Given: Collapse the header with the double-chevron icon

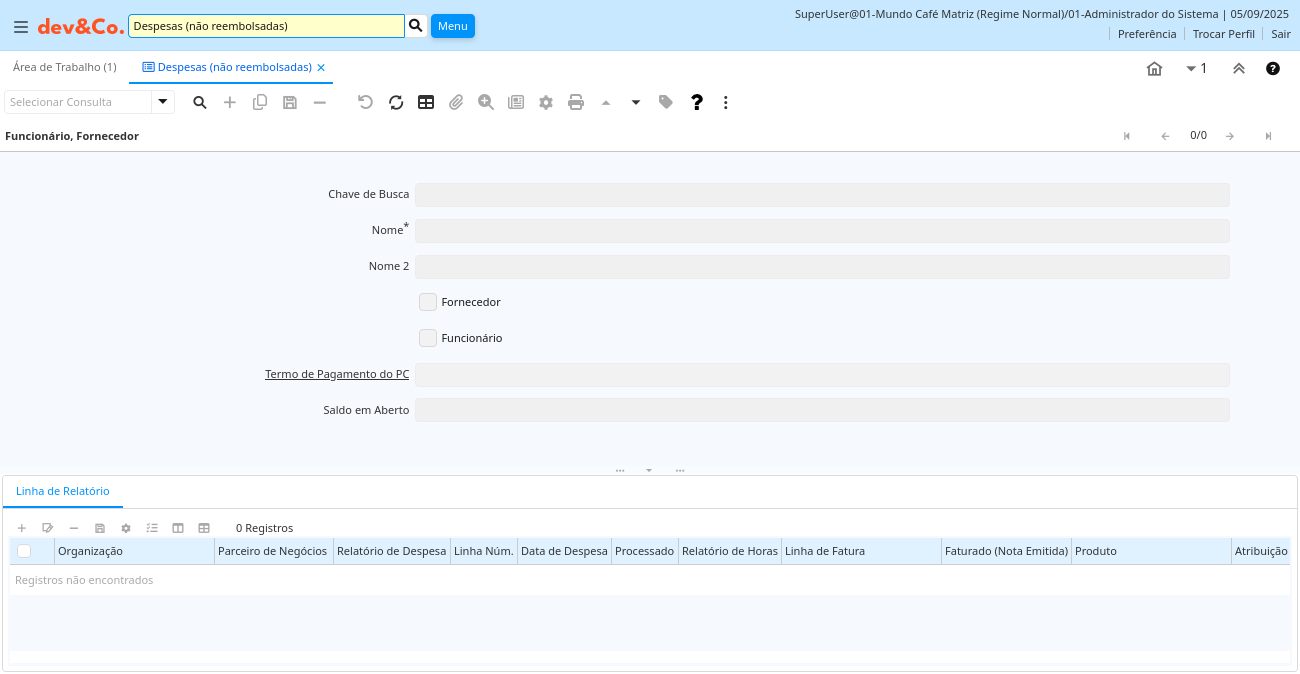Looking at the screenshot, I should coord(1239,69).
